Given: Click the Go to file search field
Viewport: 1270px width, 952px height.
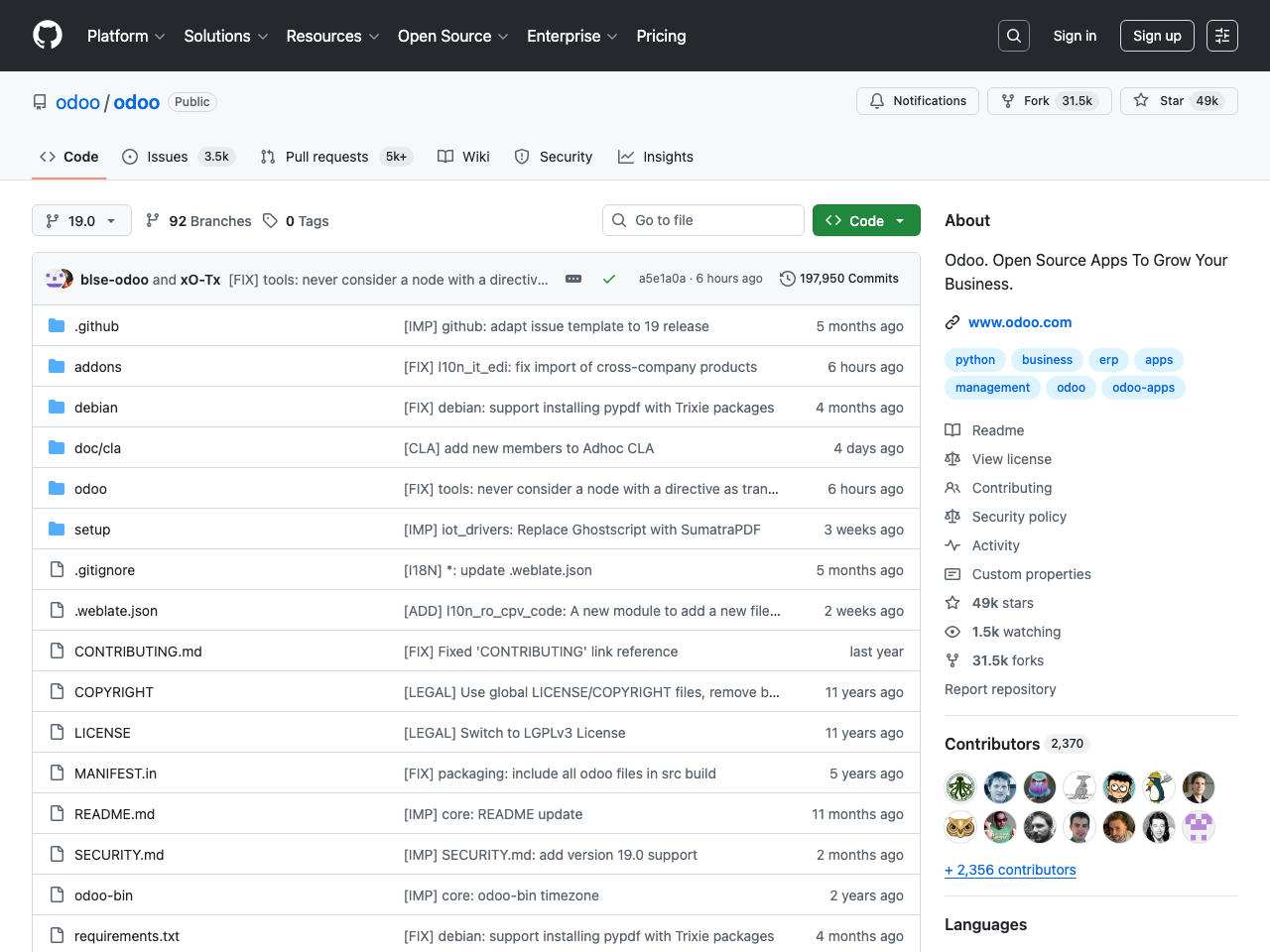Looking at the screenshot, I should click(x=702, y=220).
